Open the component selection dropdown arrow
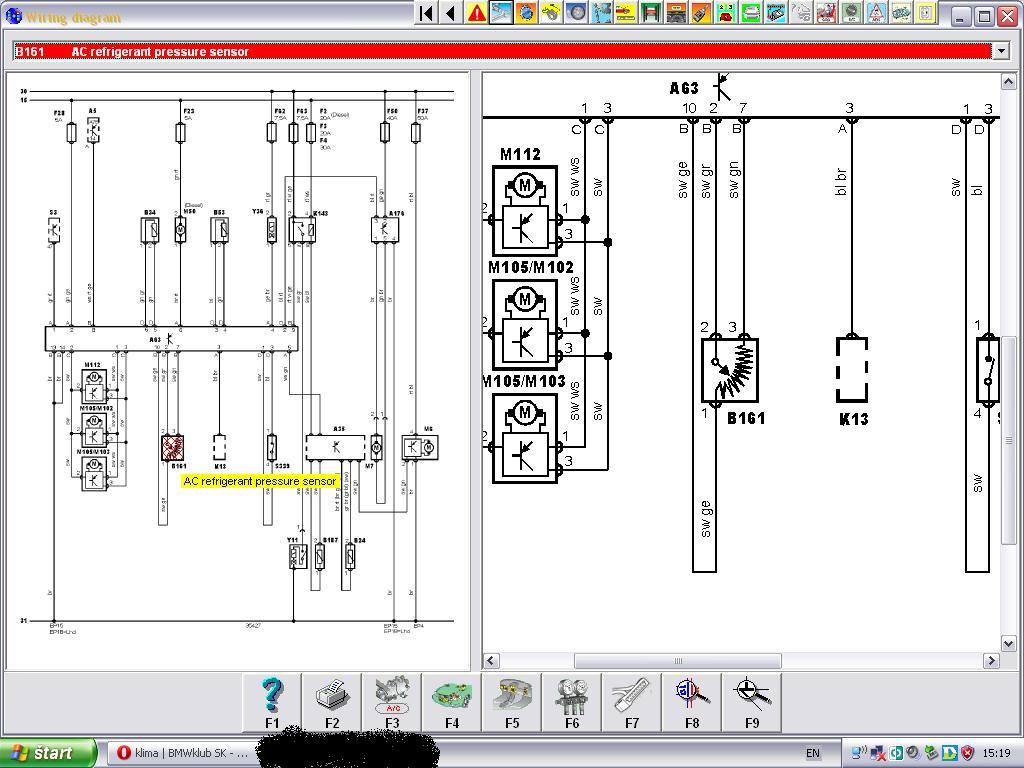The image size is (1024, 768). [1000, 51]
